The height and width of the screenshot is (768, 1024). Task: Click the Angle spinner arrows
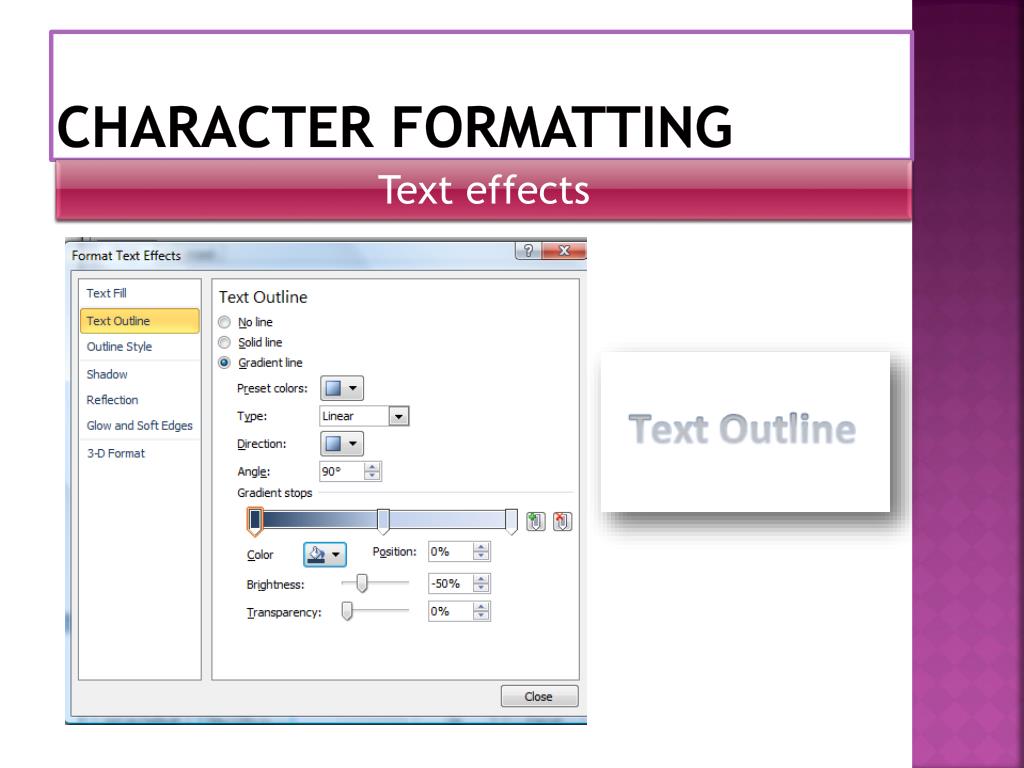point(372,471)
